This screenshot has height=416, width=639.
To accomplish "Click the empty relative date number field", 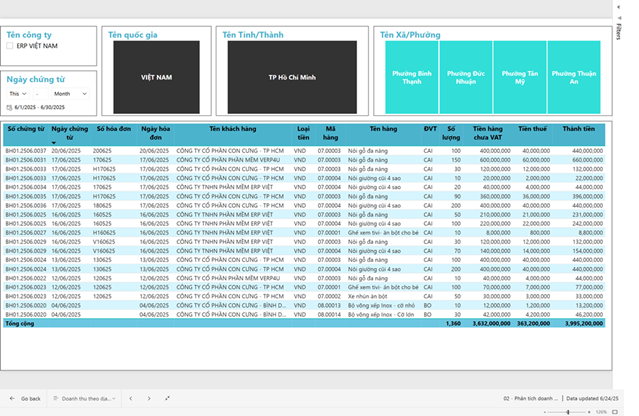I will [42, 93].
